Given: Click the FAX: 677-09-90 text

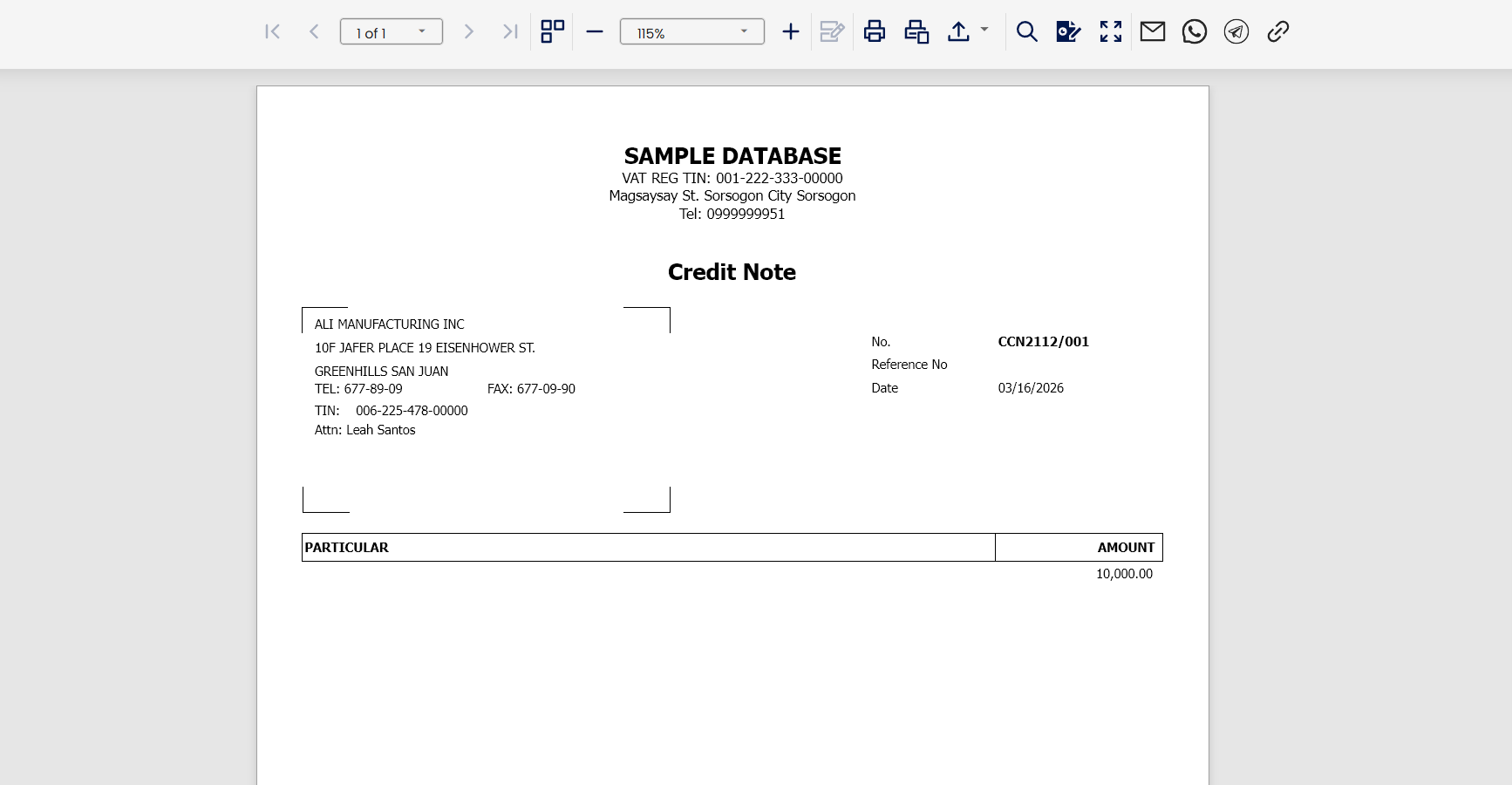Looking at the screenshot, I should tap(531, 389).
